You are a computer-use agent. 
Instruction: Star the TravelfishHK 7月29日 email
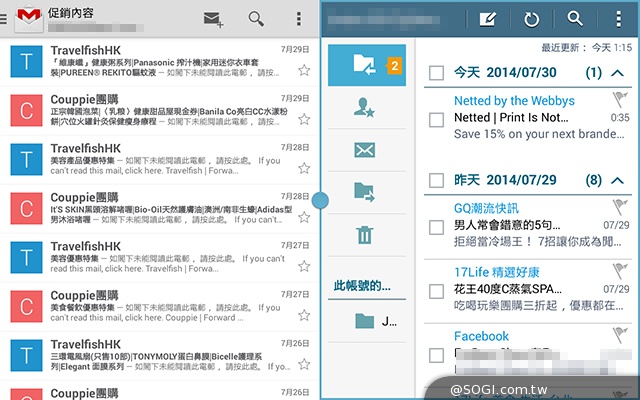(x=304, y=70)
